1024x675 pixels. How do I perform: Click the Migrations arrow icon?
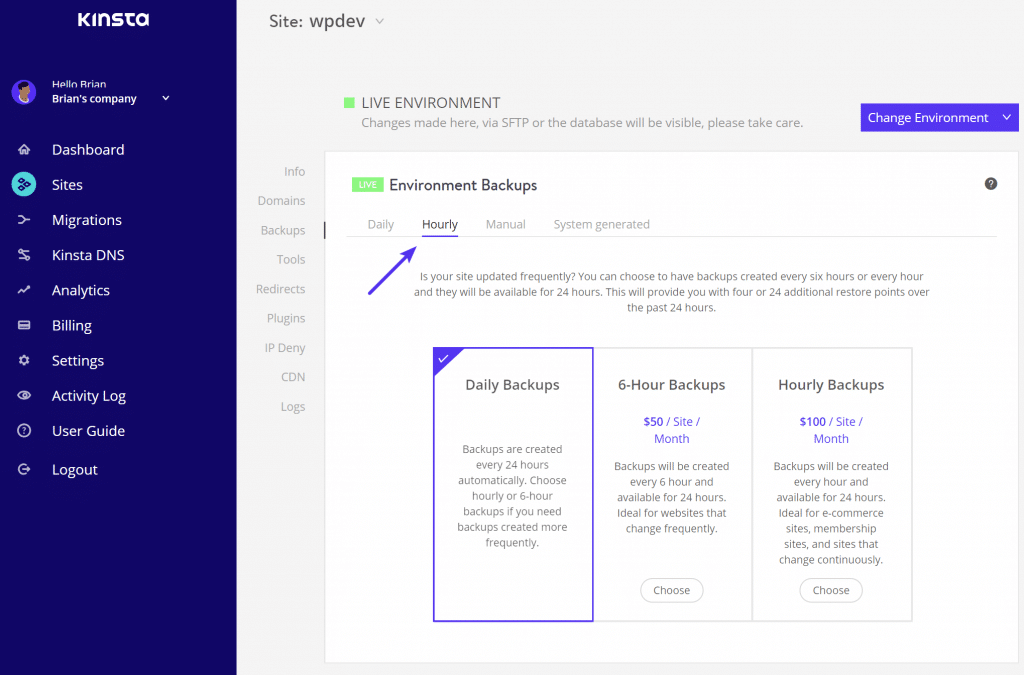point(24,220)
